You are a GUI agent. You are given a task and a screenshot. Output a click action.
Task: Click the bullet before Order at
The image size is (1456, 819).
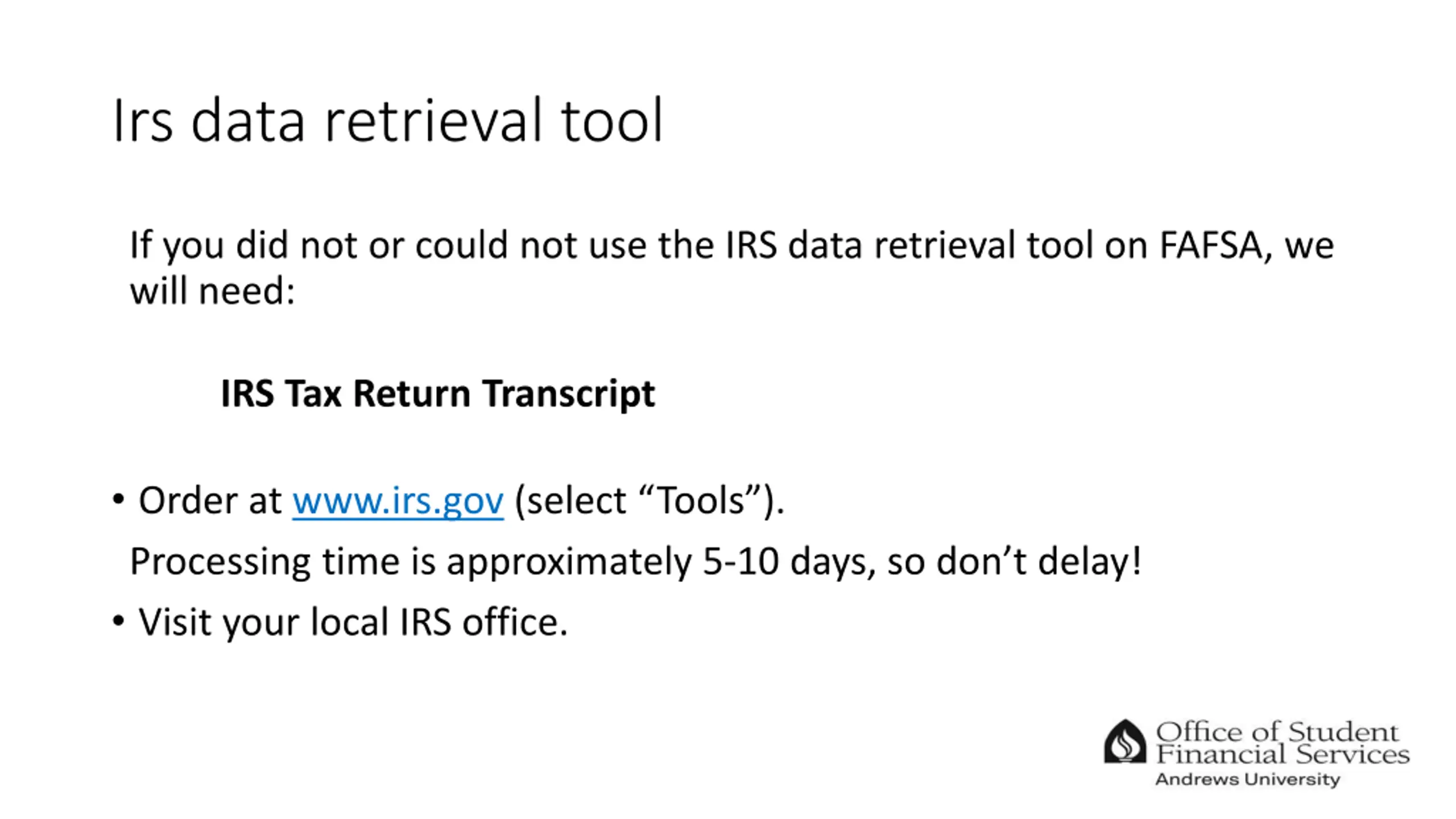click(x=118, y=500)
